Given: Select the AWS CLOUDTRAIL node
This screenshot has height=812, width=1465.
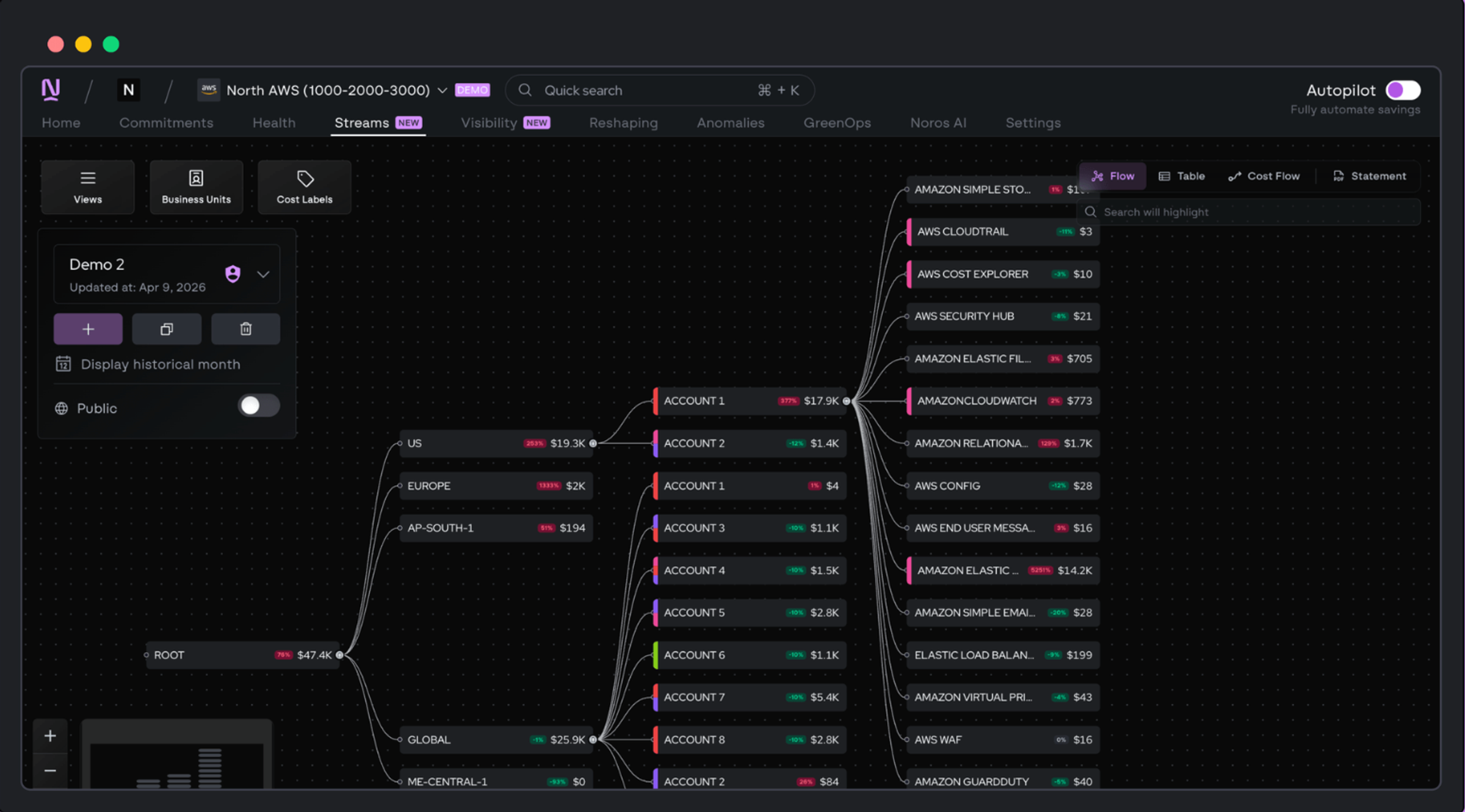Looking at the screenshot, I should [1004, 232].
